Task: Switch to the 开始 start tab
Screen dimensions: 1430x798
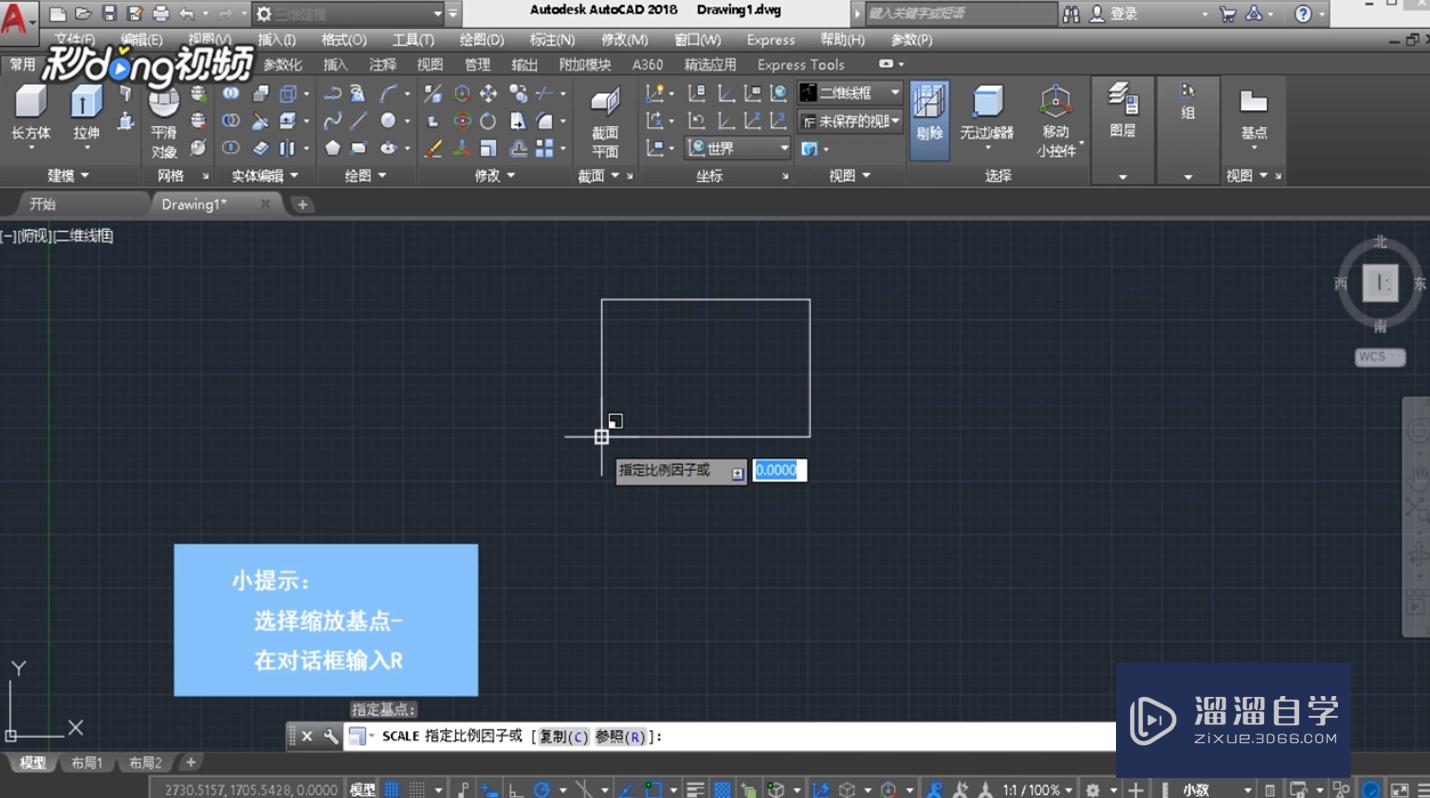Action: click(42, 204)
